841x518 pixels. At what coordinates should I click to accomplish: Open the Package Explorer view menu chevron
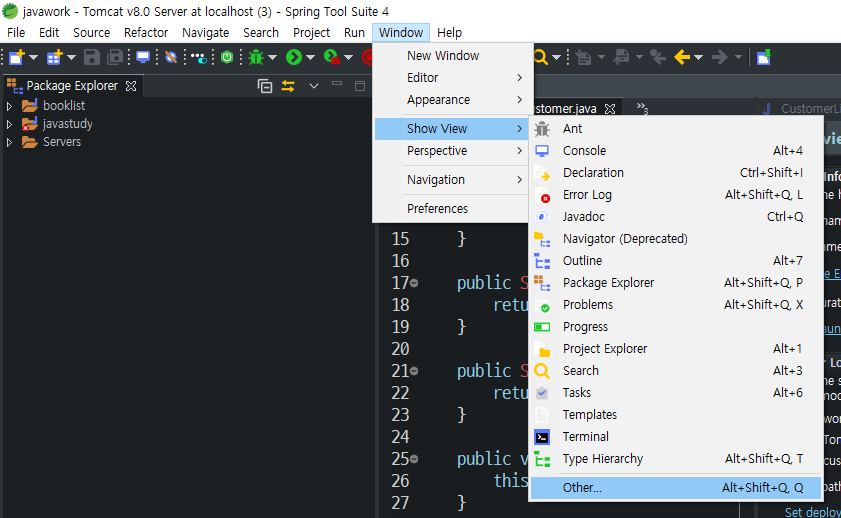[314, 86]
